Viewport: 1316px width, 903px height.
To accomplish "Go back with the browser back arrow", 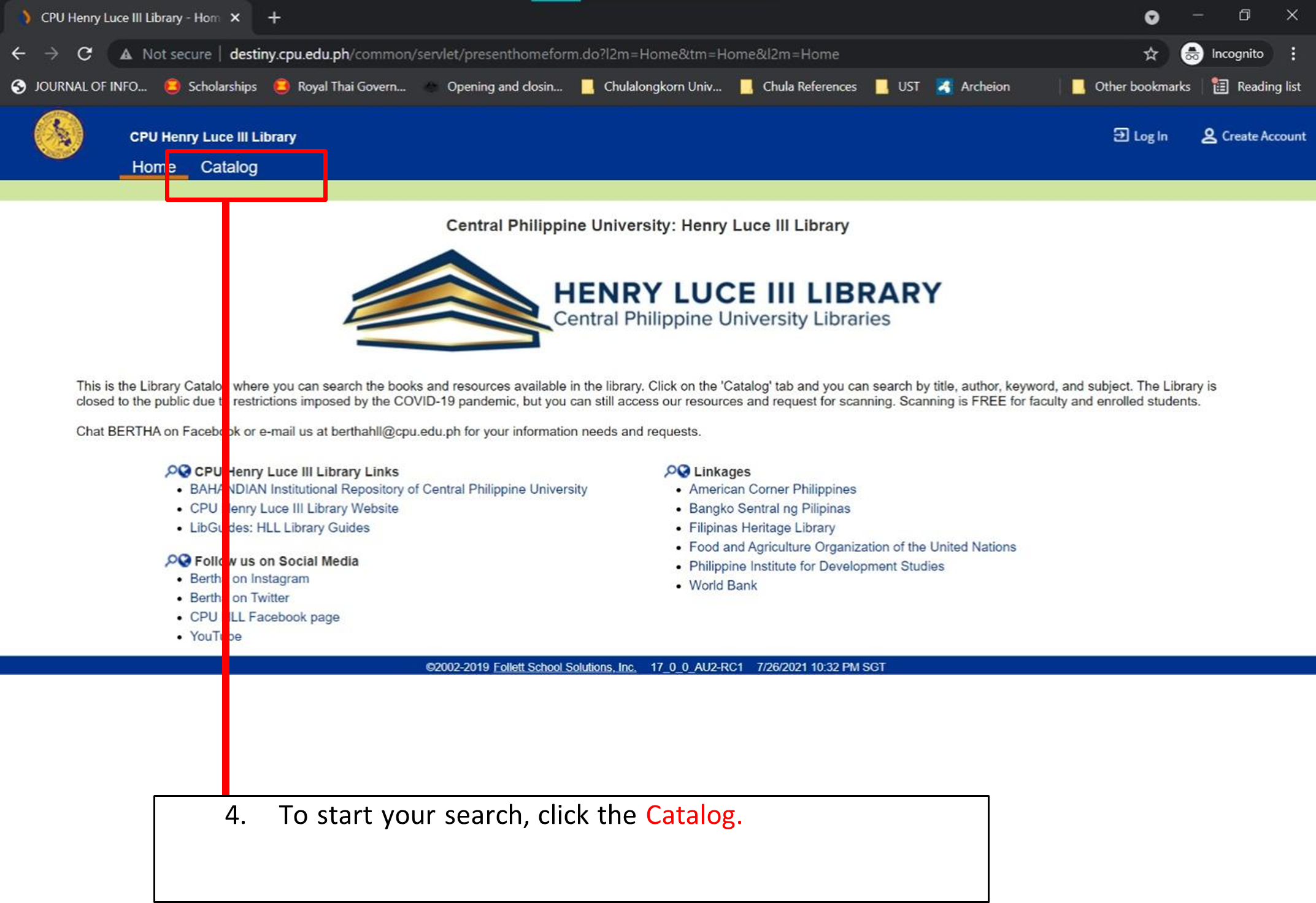I will [x=18, y=54].
